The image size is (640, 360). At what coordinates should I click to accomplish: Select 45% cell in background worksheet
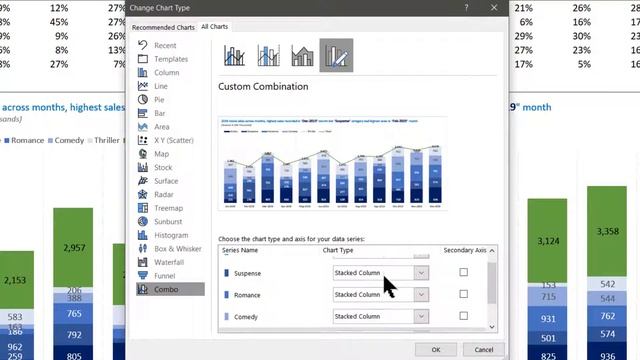[x=59, y=22]
